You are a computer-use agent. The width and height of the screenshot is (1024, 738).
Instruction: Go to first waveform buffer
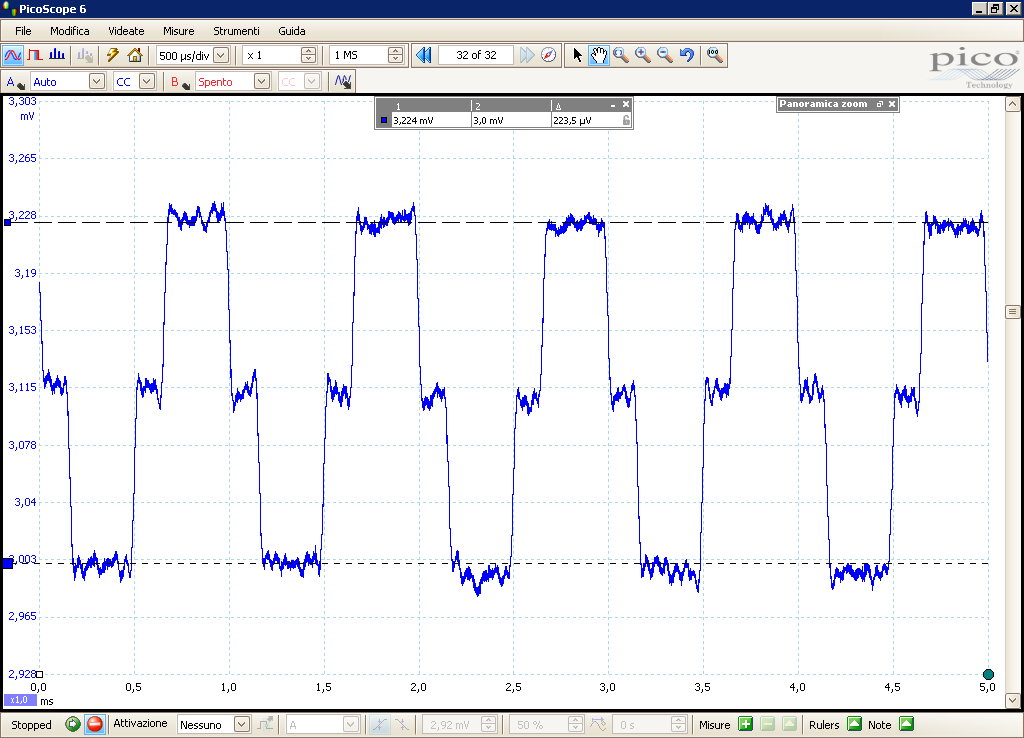click(423, 56)
